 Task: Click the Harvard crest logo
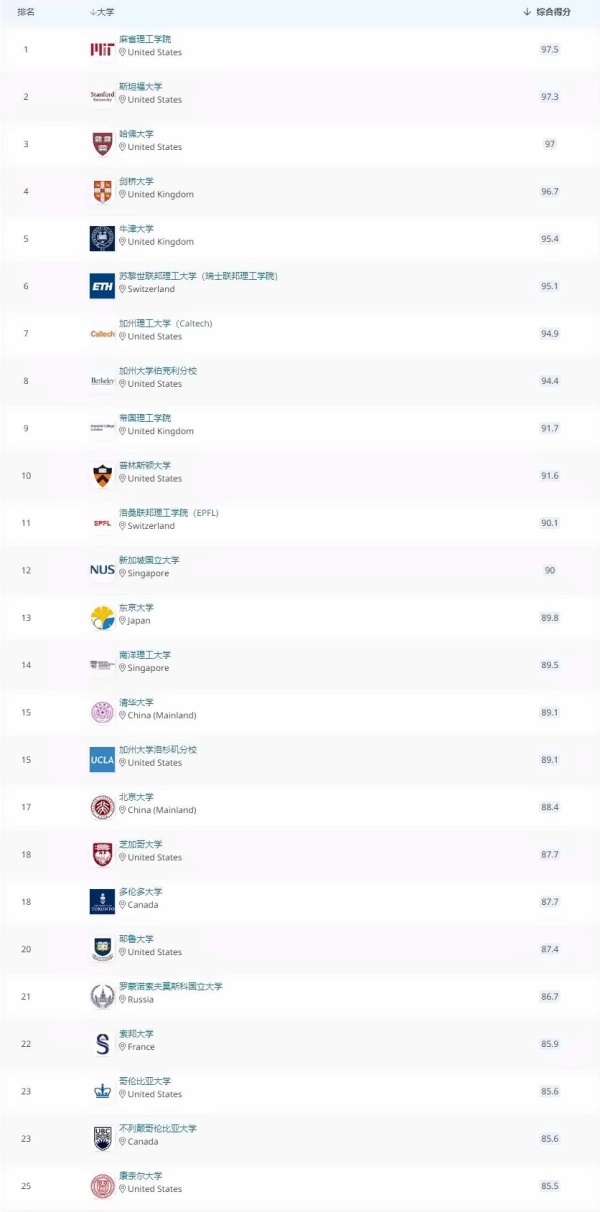[102, 144]
